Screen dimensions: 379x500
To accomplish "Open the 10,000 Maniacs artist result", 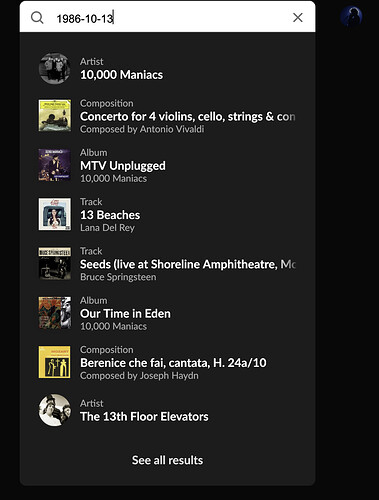I will pyautogui.click(x=167, y=68).
